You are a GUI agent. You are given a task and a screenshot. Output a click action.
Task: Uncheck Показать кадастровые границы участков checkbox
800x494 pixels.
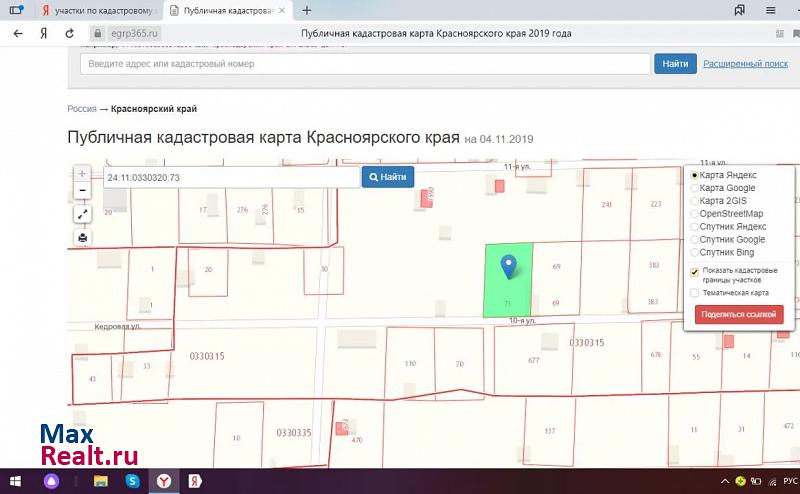[695, 271]
